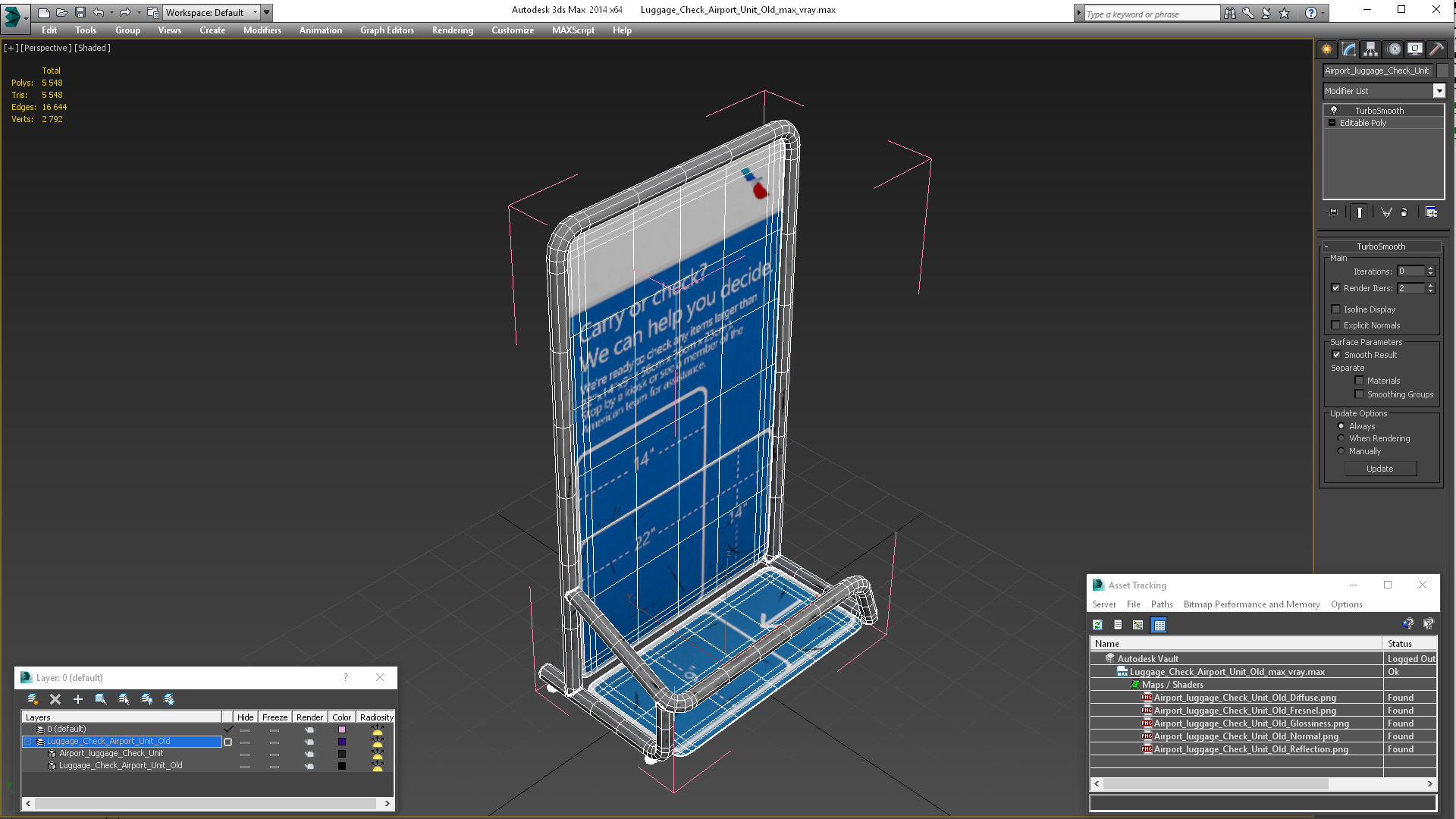1456x819 pixels.
Task: Open the Motion command panel tab
Action: pyautogui.click(x=1393, y=49)
